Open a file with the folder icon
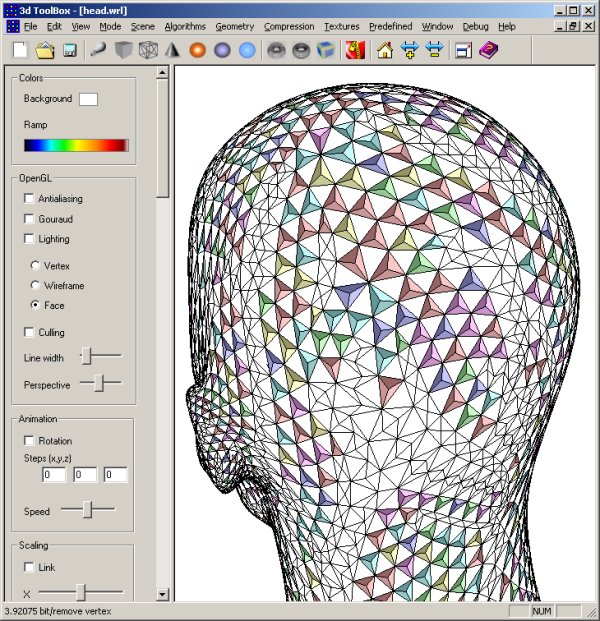600x621 pixels. click(x=45, y=49)
